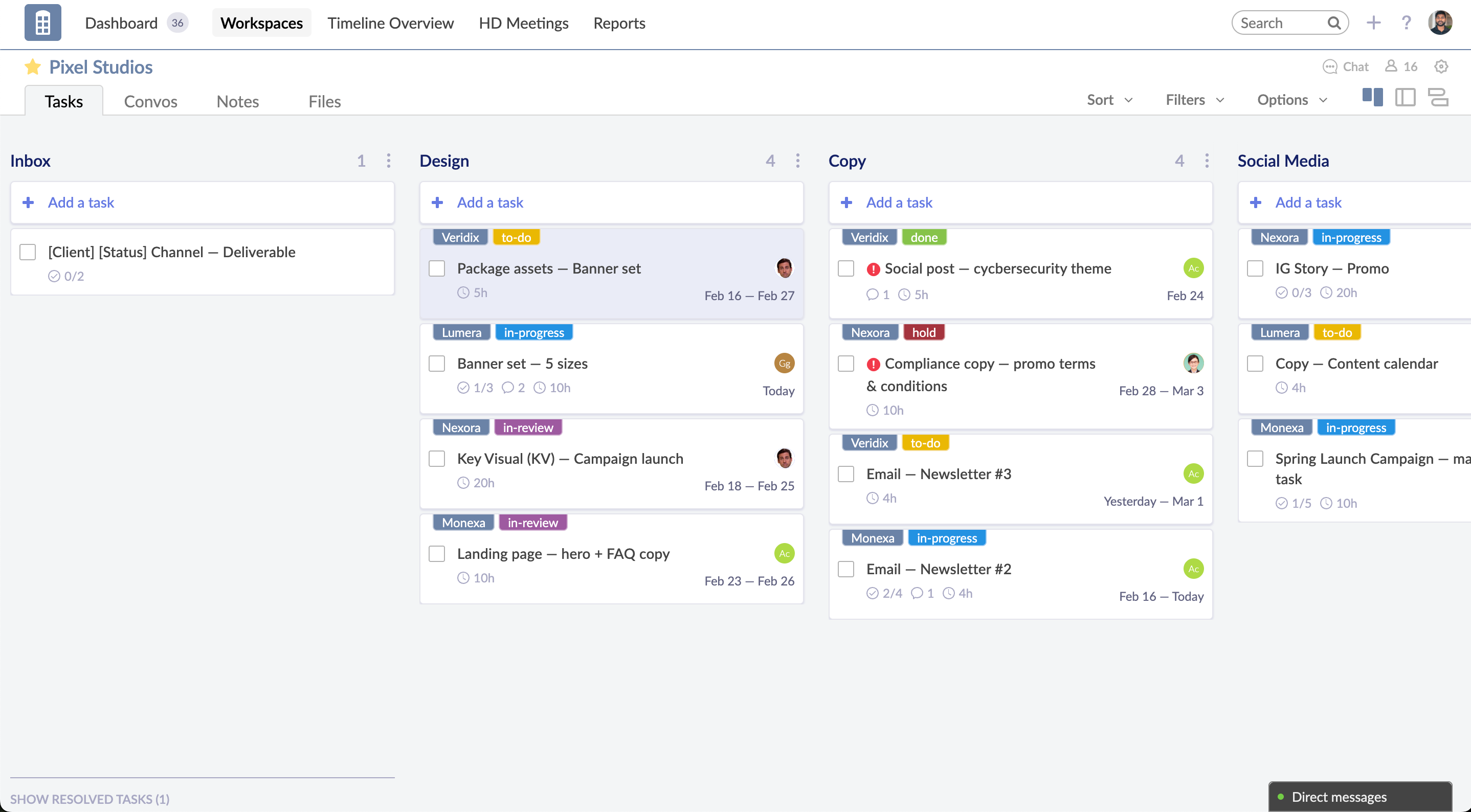Viewport: 1471px width, 812px height.
Task: Switch to the Convos tab
Action: tap(150, 102)
